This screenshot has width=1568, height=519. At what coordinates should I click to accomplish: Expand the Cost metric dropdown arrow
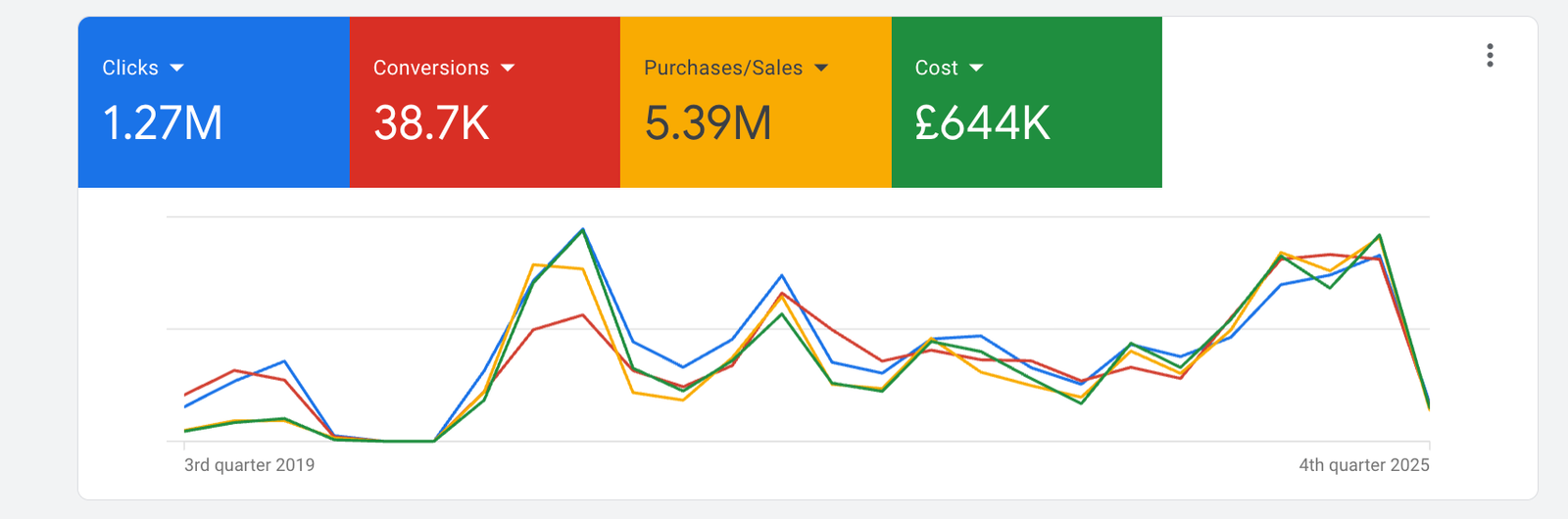pyautogui.click(x=976, y=68)
